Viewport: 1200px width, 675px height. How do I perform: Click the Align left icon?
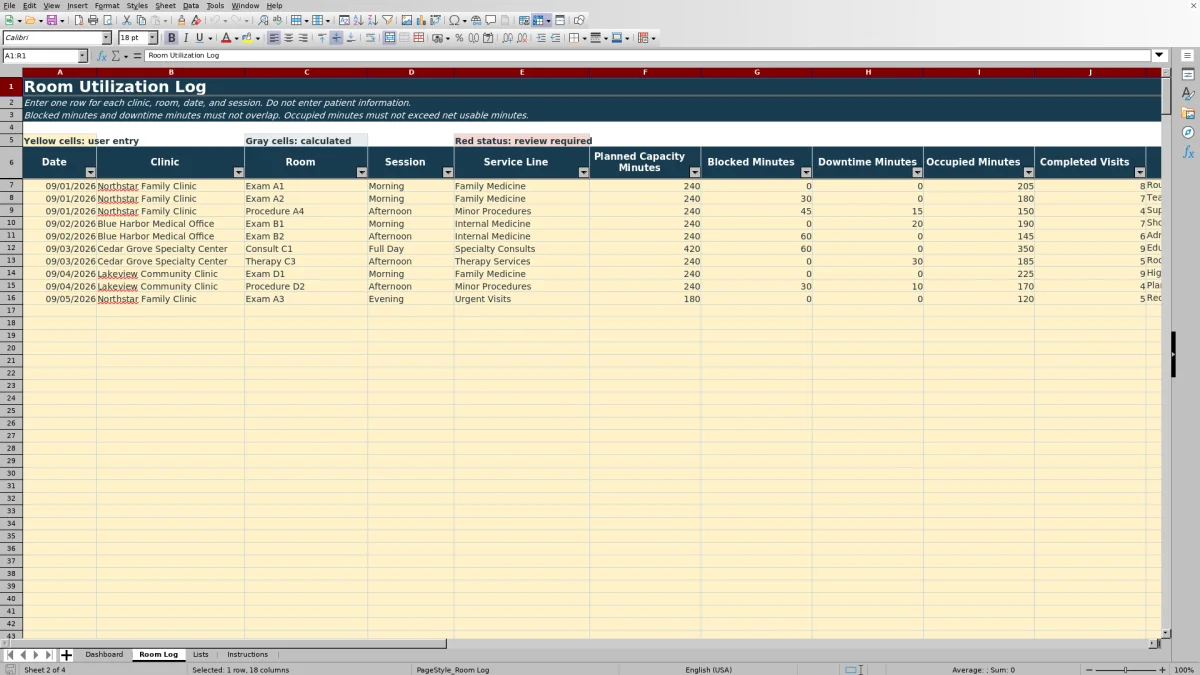pyautogui.click(x=274, y=38)
